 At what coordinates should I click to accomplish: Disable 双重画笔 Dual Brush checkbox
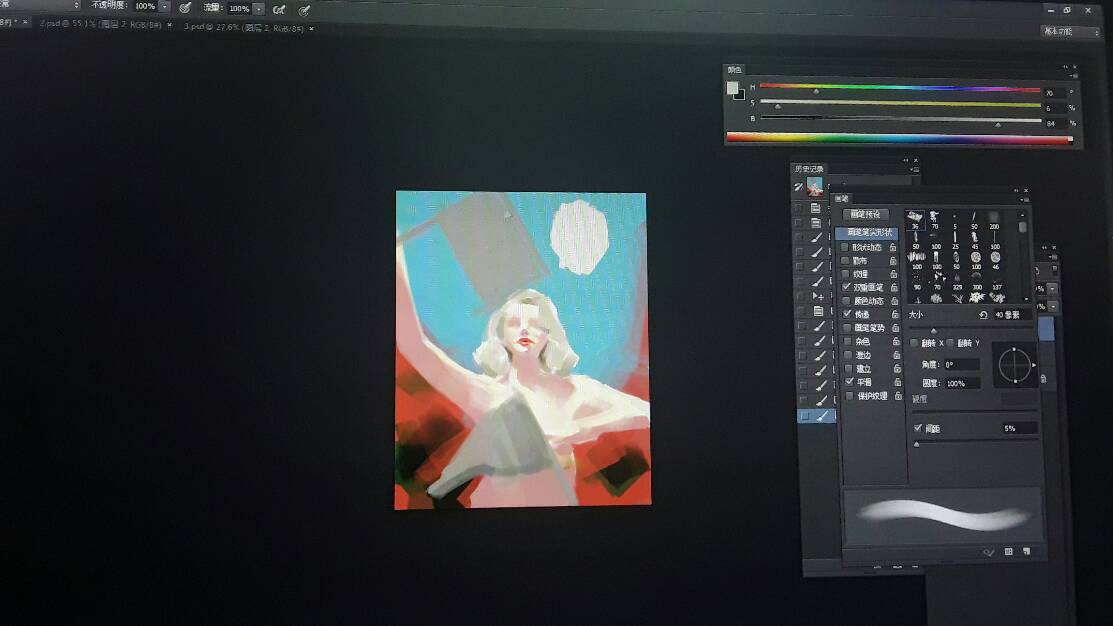[x=846, y=287]
